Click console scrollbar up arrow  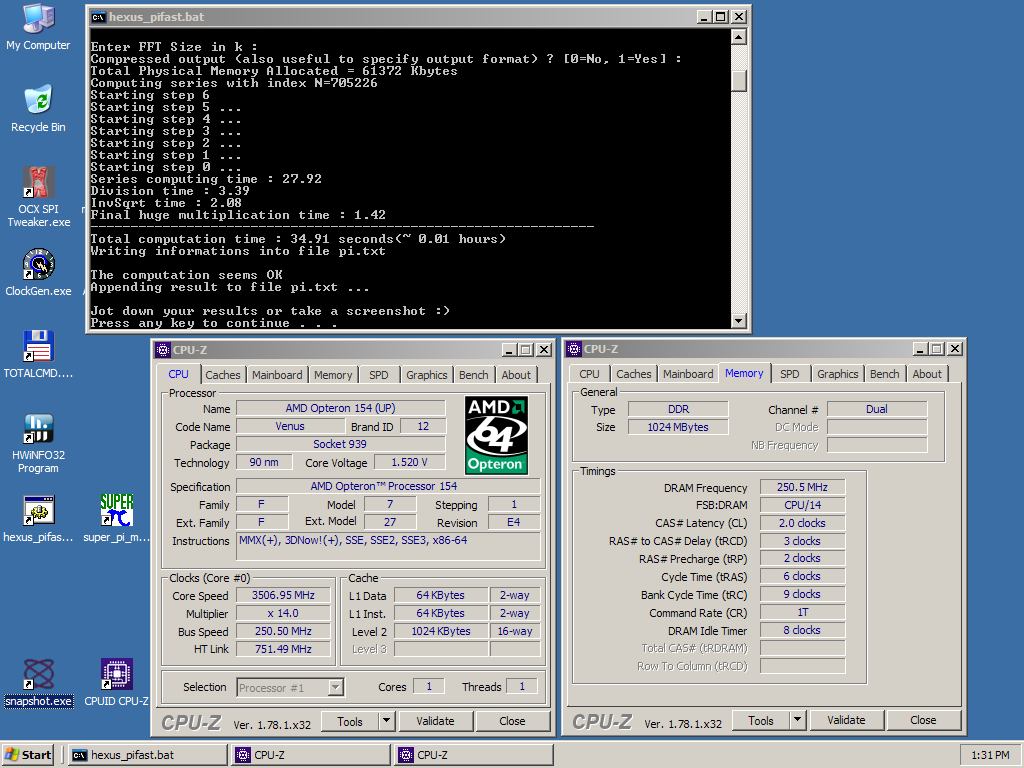[739, 37]
